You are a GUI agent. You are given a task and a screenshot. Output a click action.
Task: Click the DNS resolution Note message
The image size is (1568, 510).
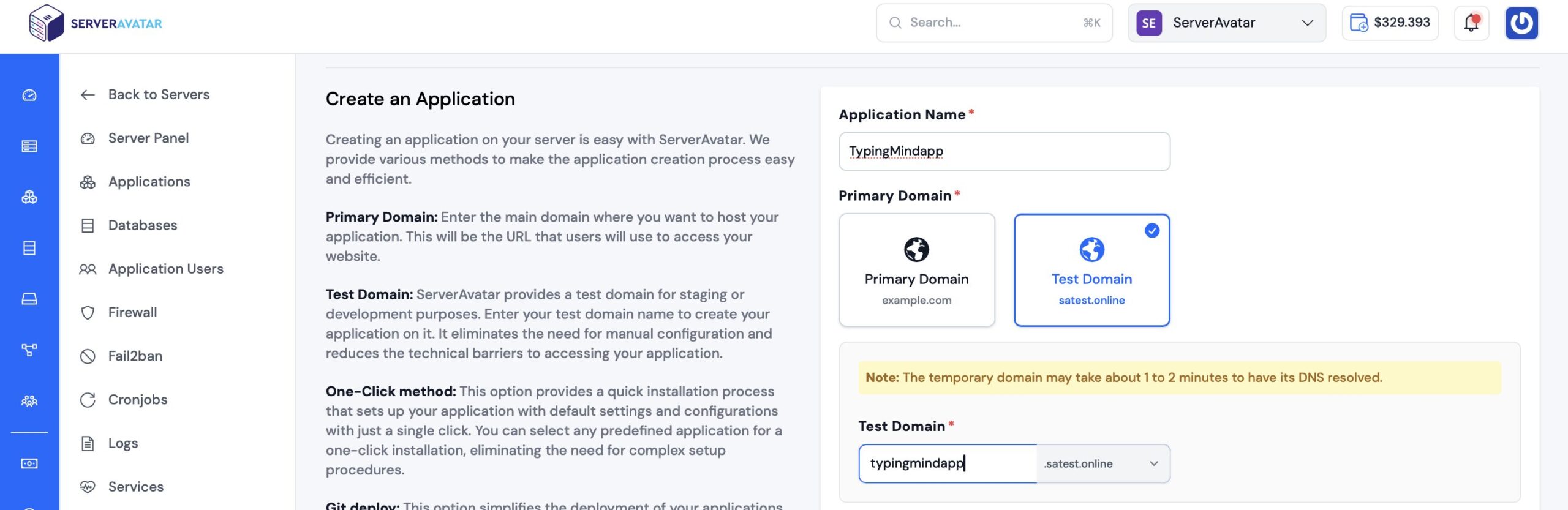[x=1179, y=378]
